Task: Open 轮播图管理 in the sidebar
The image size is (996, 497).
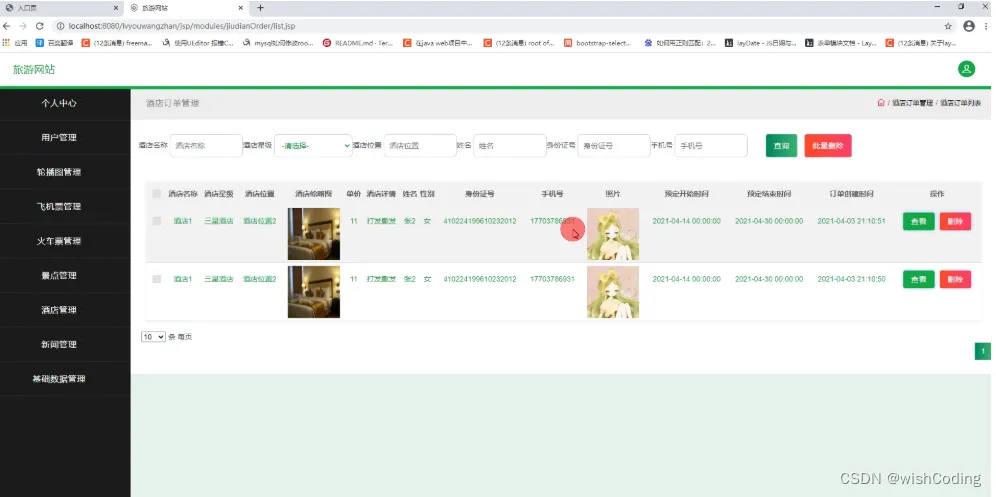Action: click(59, 172)
